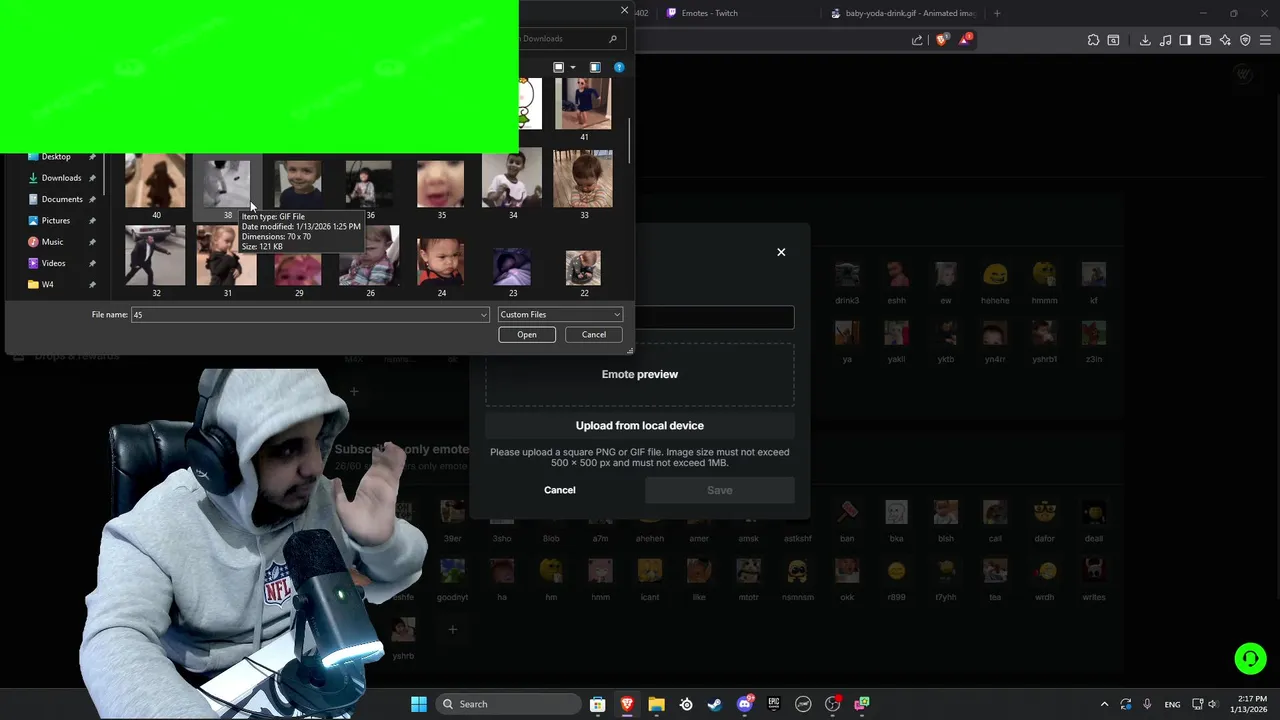
Task: Click the new tab plus button
Action: tap(997, 13)
